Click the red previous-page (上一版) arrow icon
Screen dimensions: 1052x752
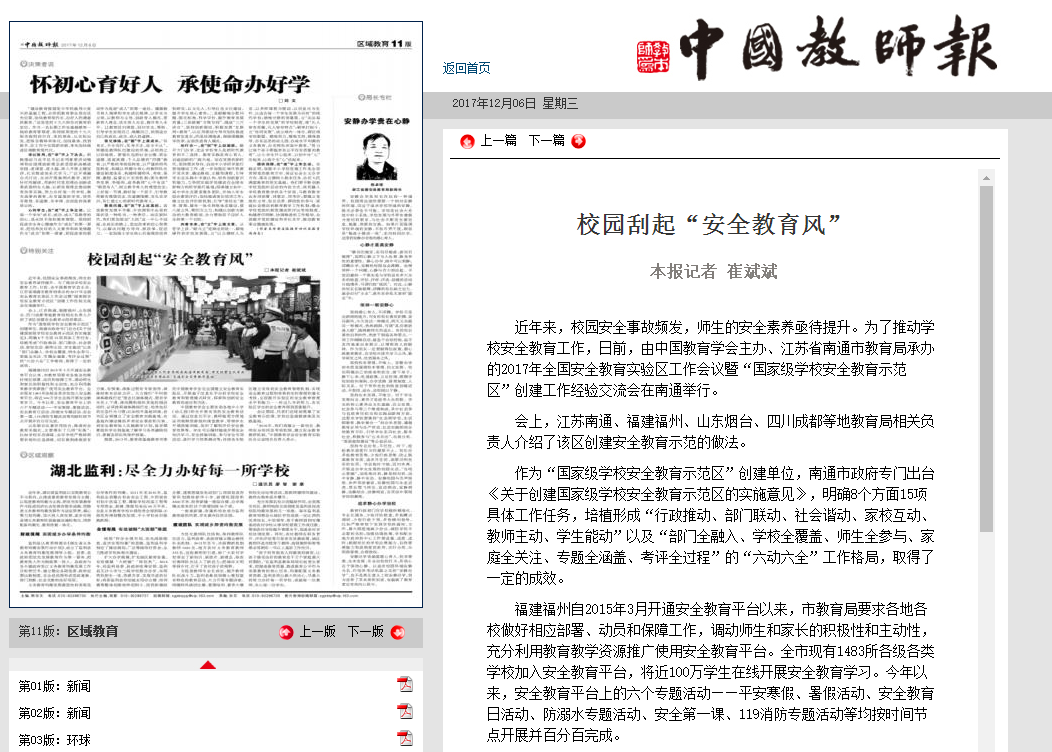click(x=286, y=632)
